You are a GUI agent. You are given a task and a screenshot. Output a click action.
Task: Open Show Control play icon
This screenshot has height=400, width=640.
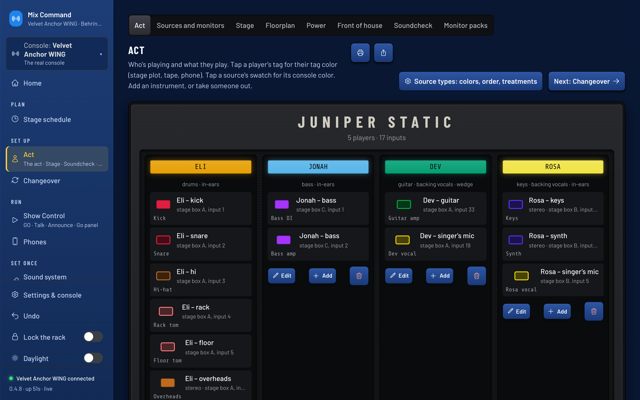(15, 220)
